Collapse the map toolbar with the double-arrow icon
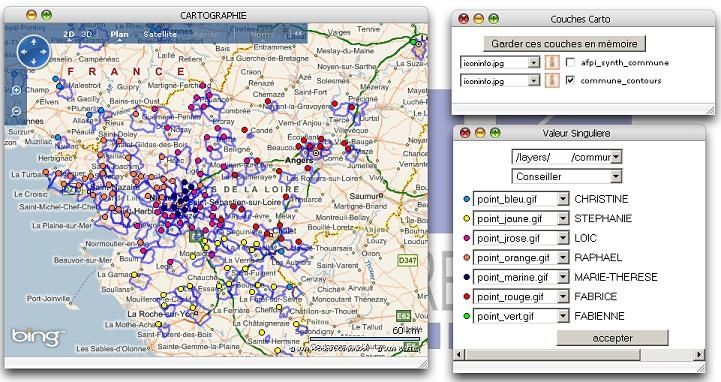721x382 pixels. pos(299,34)
